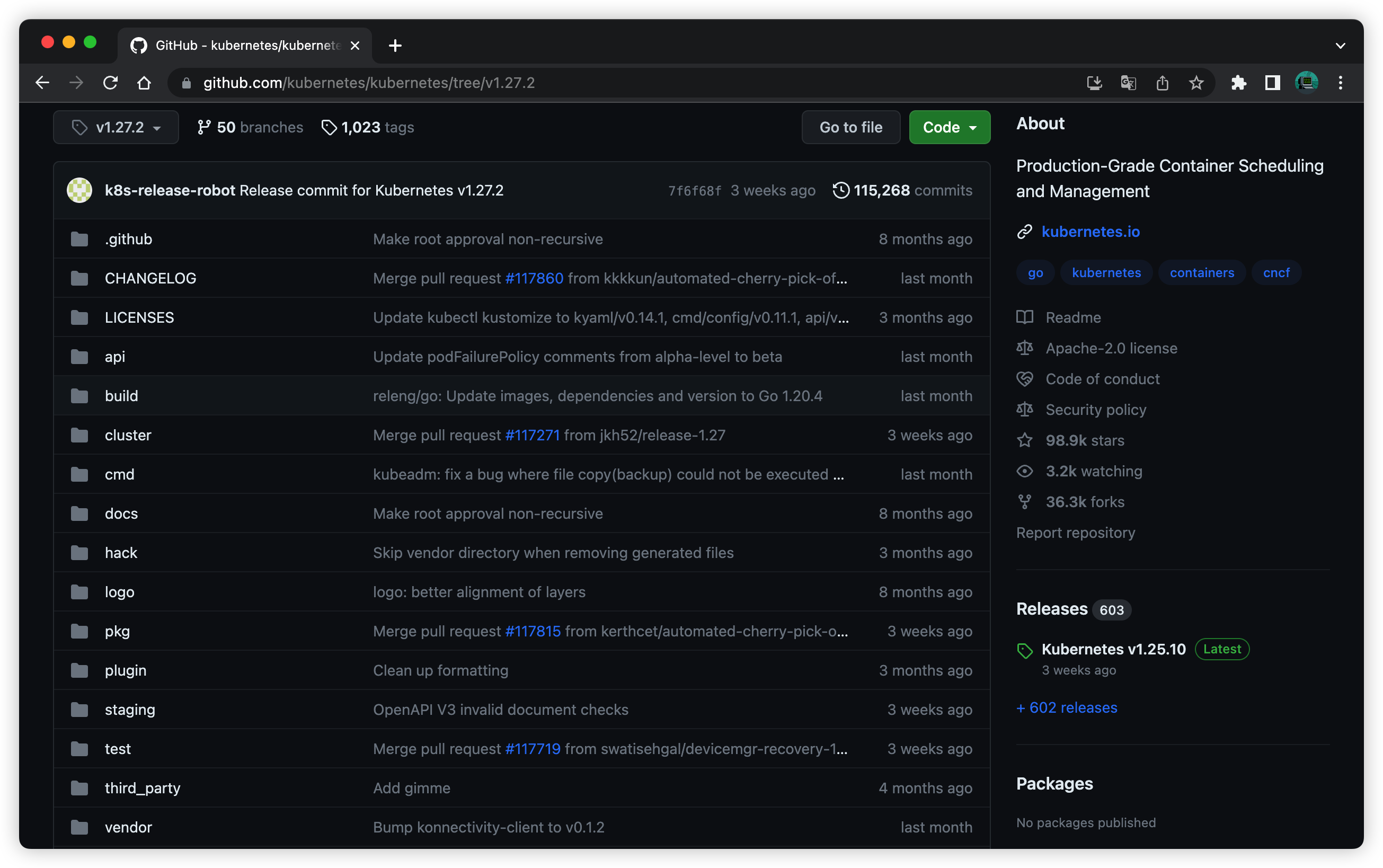Open the staging directory

tap(130, 710)
